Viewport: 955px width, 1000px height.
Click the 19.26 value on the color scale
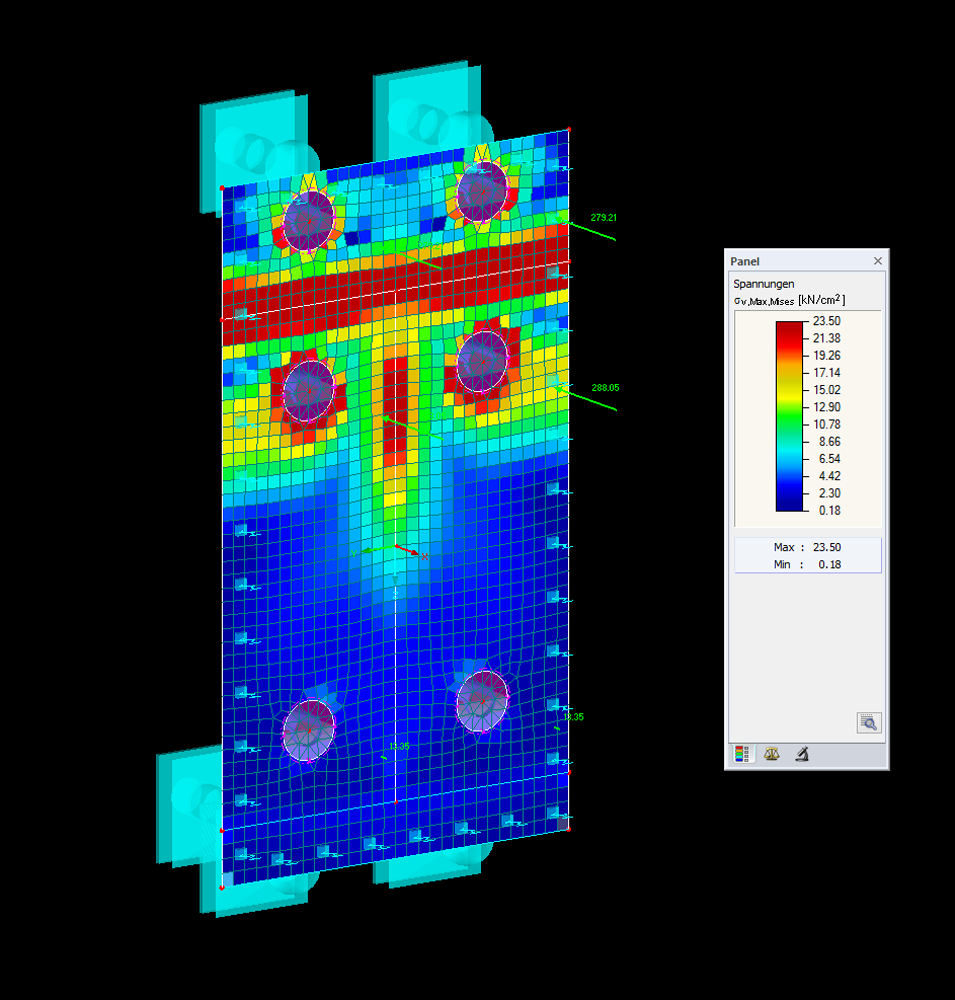(827, 355)
